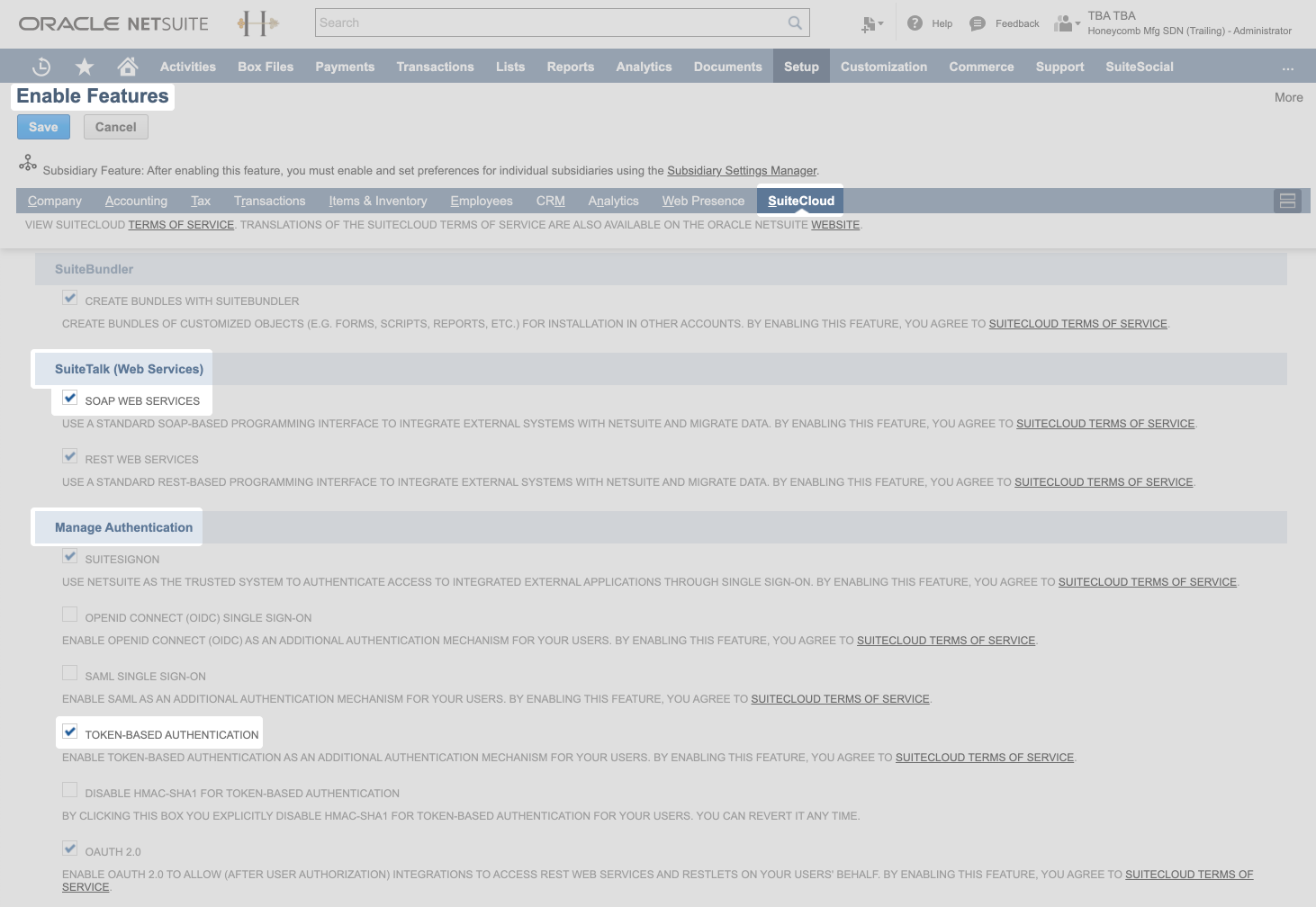
Task: Click the search magnifier icon
Action: coord(793,22)
